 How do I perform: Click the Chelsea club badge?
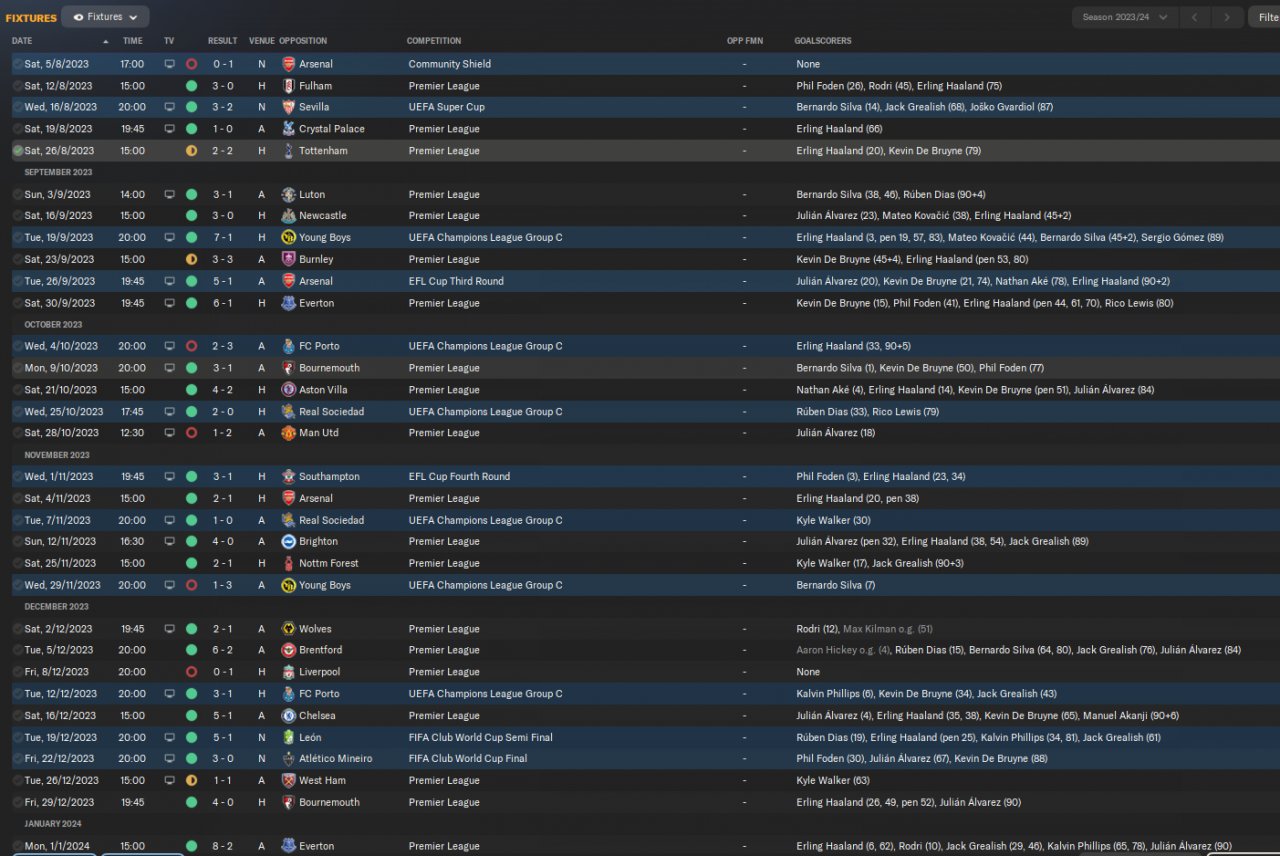tap(289, 716)
